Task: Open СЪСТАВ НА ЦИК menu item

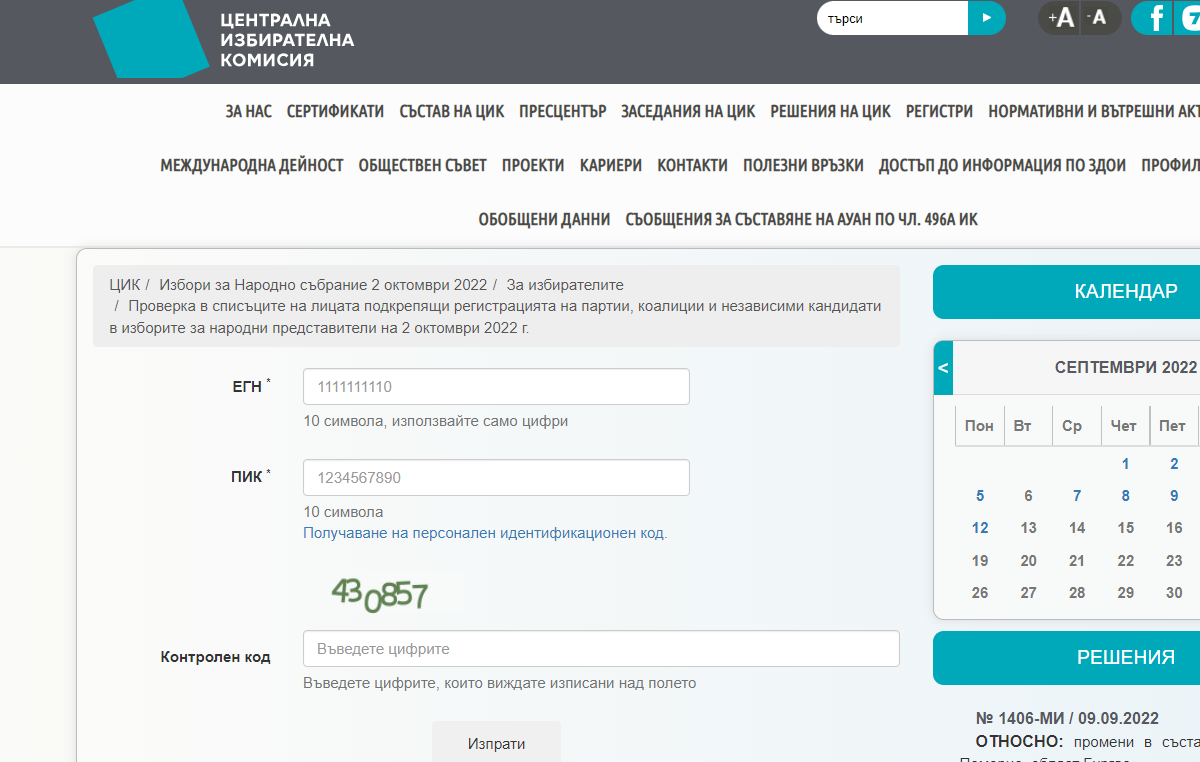Action: (451, 112)
